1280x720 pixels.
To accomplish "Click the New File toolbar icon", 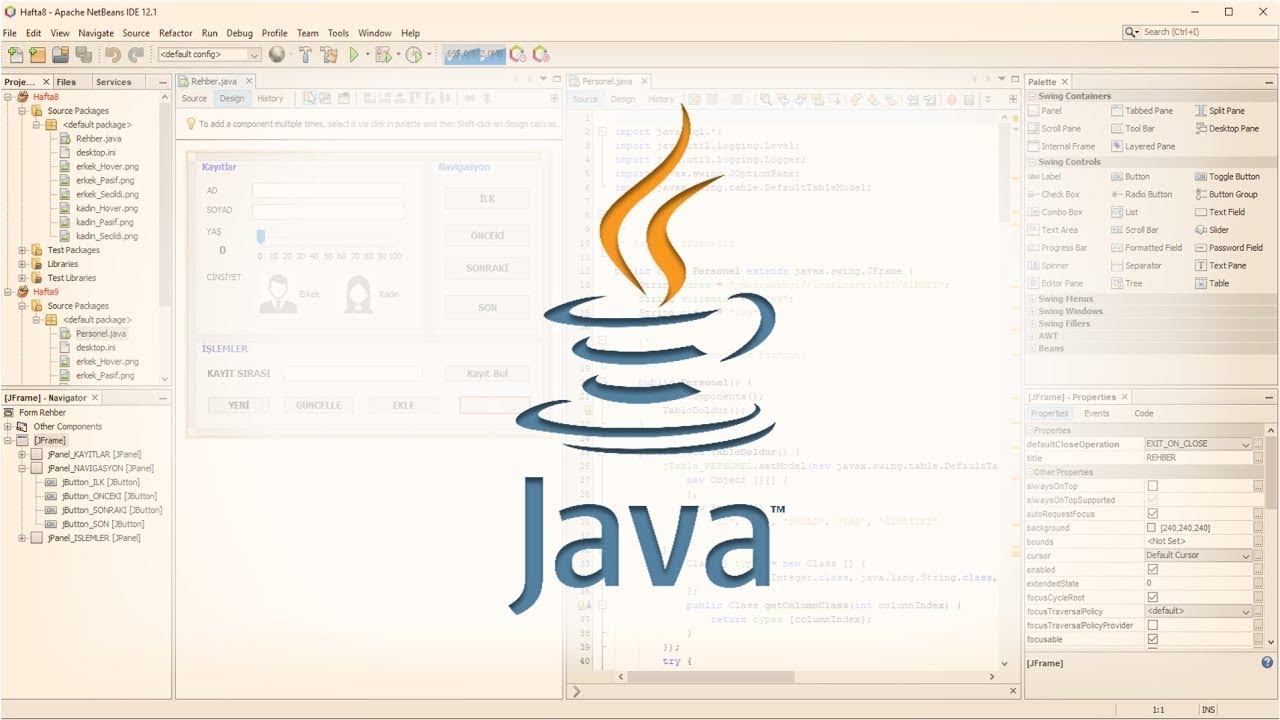I will [x=15, y=55].
